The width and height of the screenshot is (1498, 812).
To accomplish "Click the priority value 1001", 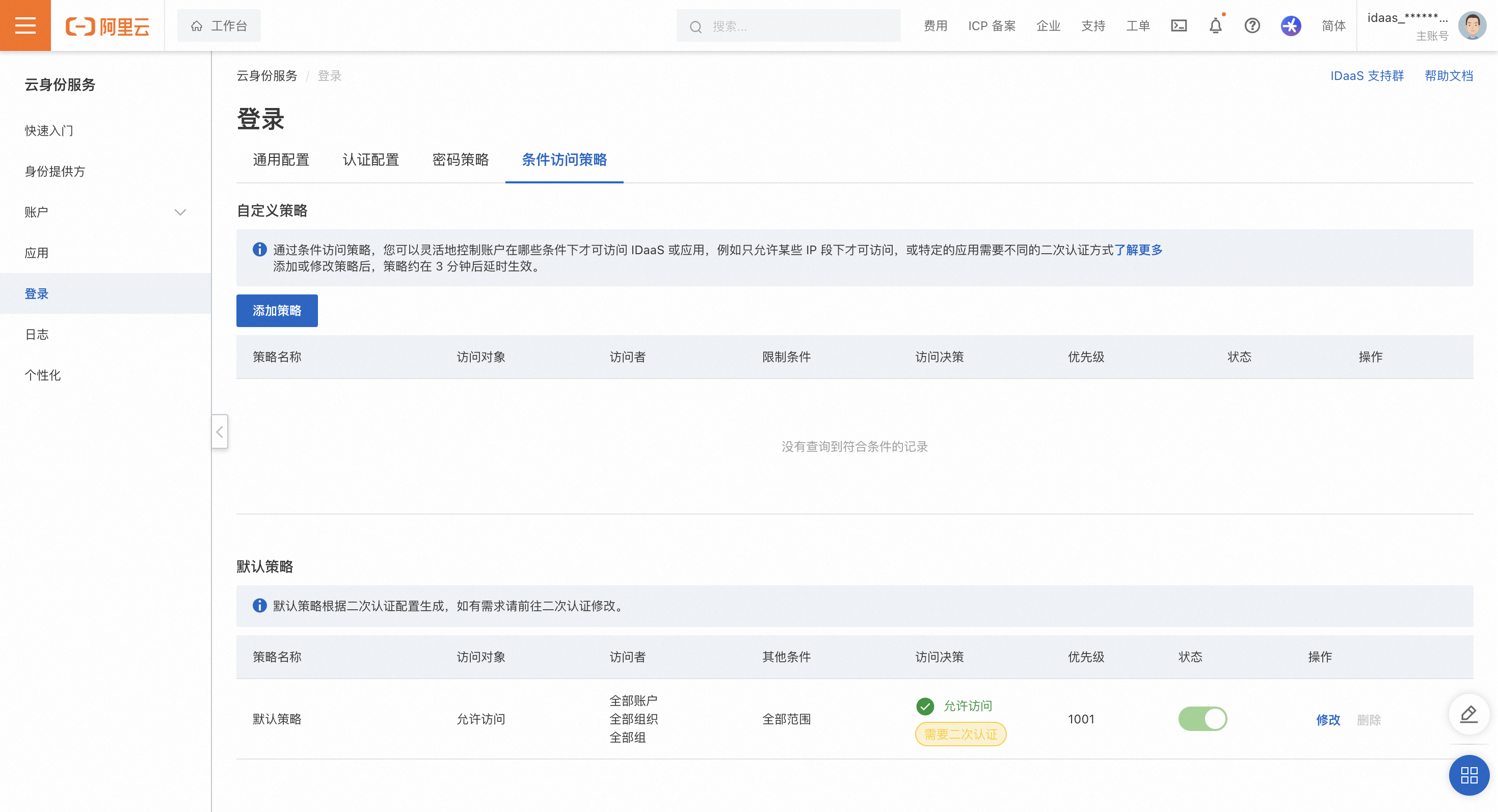I will click(1081, 719).
